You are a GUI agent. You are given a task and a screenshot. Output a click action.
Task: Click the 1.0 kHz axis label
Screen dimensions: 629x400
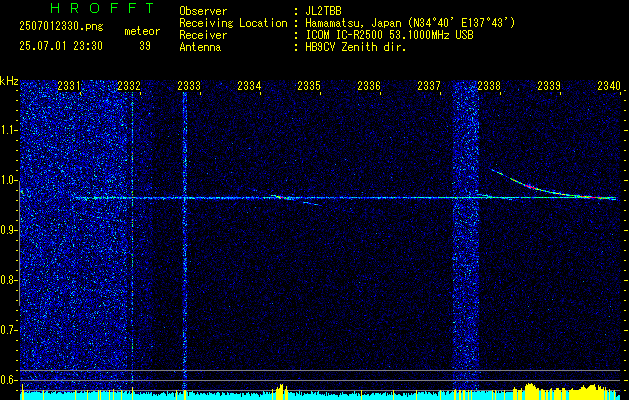tap(9, 180)
